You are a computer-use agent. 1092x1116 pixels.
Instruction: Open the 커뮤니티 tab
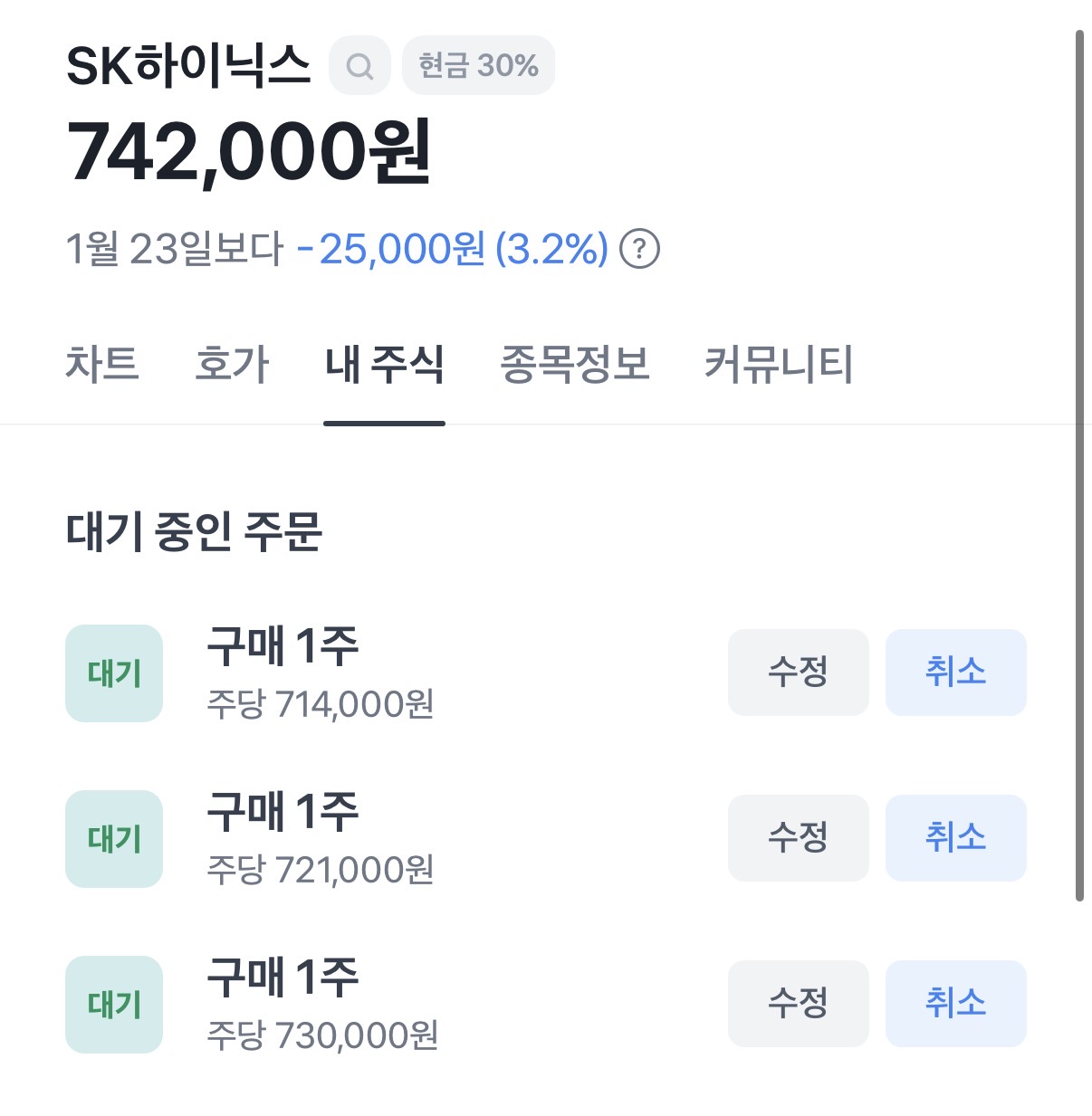779,364
